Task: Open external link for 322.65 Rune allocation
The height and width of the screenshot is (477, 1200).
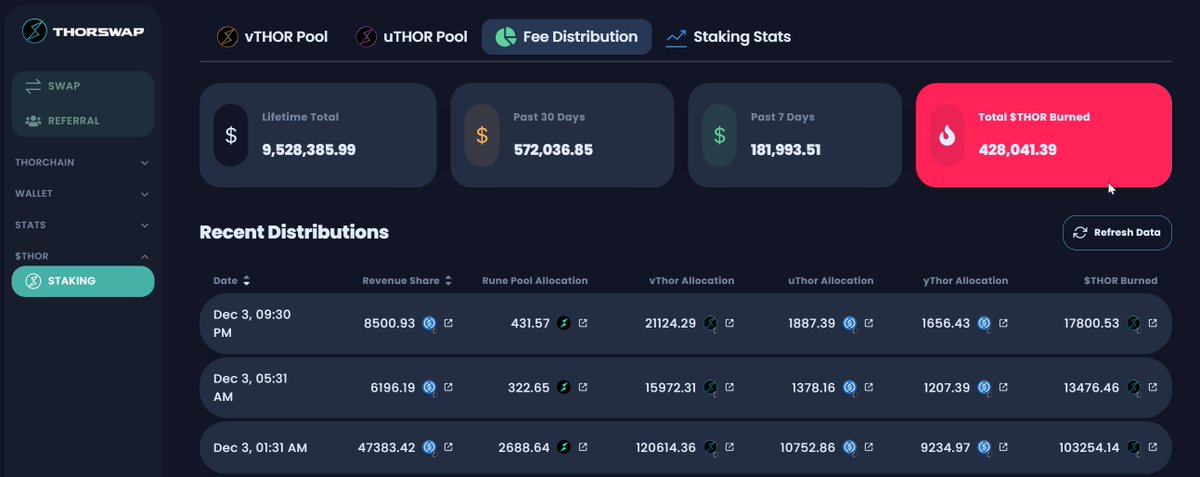Action: (583, 387)
